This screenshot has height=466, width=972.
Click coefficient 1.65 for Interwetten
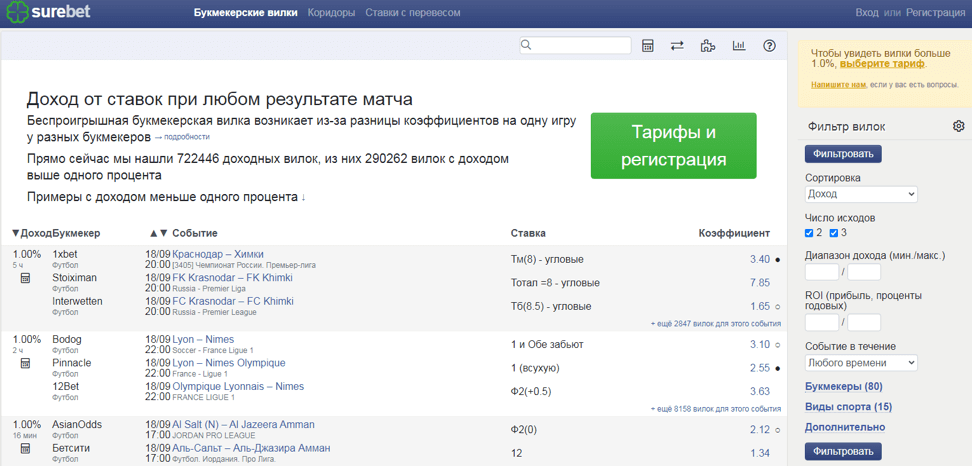(x=759, y=306)
